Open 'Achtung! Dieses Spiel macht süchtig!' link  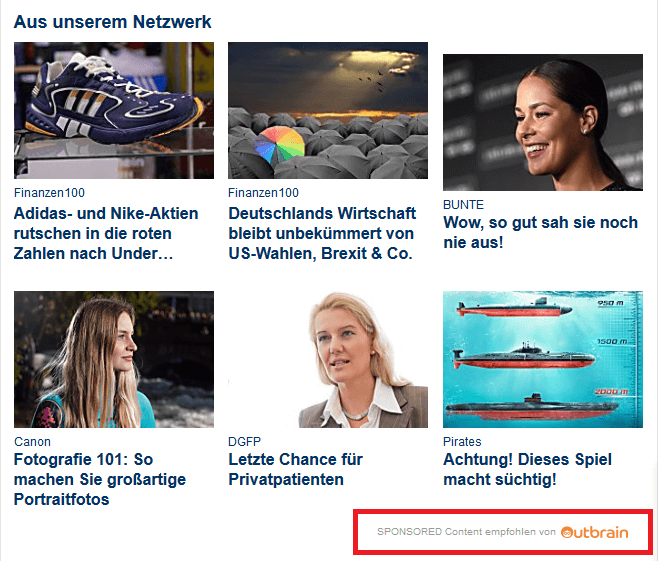click(x=527, y=469)
